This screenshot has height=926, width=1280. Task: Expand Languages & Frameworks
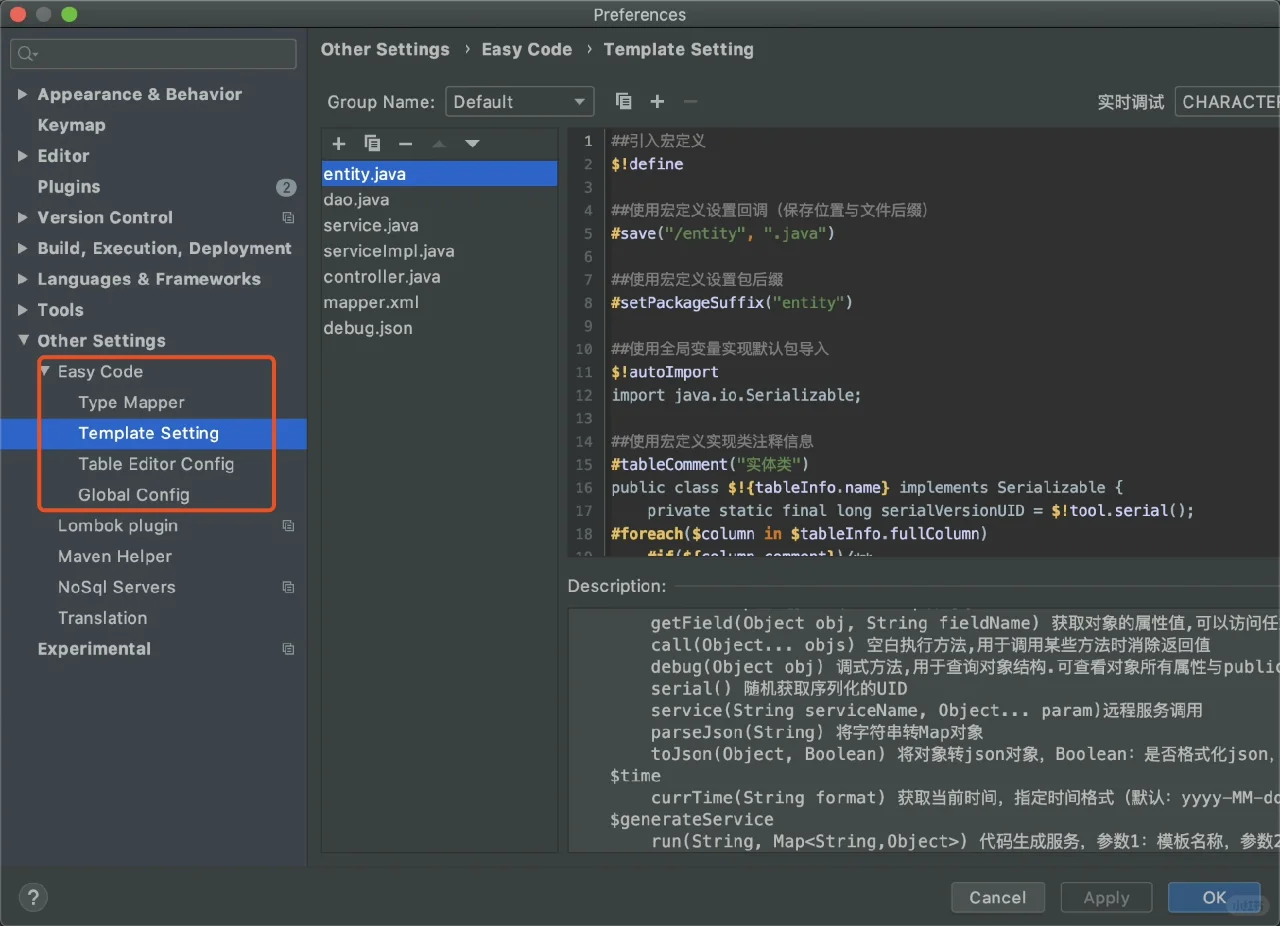(x=22, y=280)
